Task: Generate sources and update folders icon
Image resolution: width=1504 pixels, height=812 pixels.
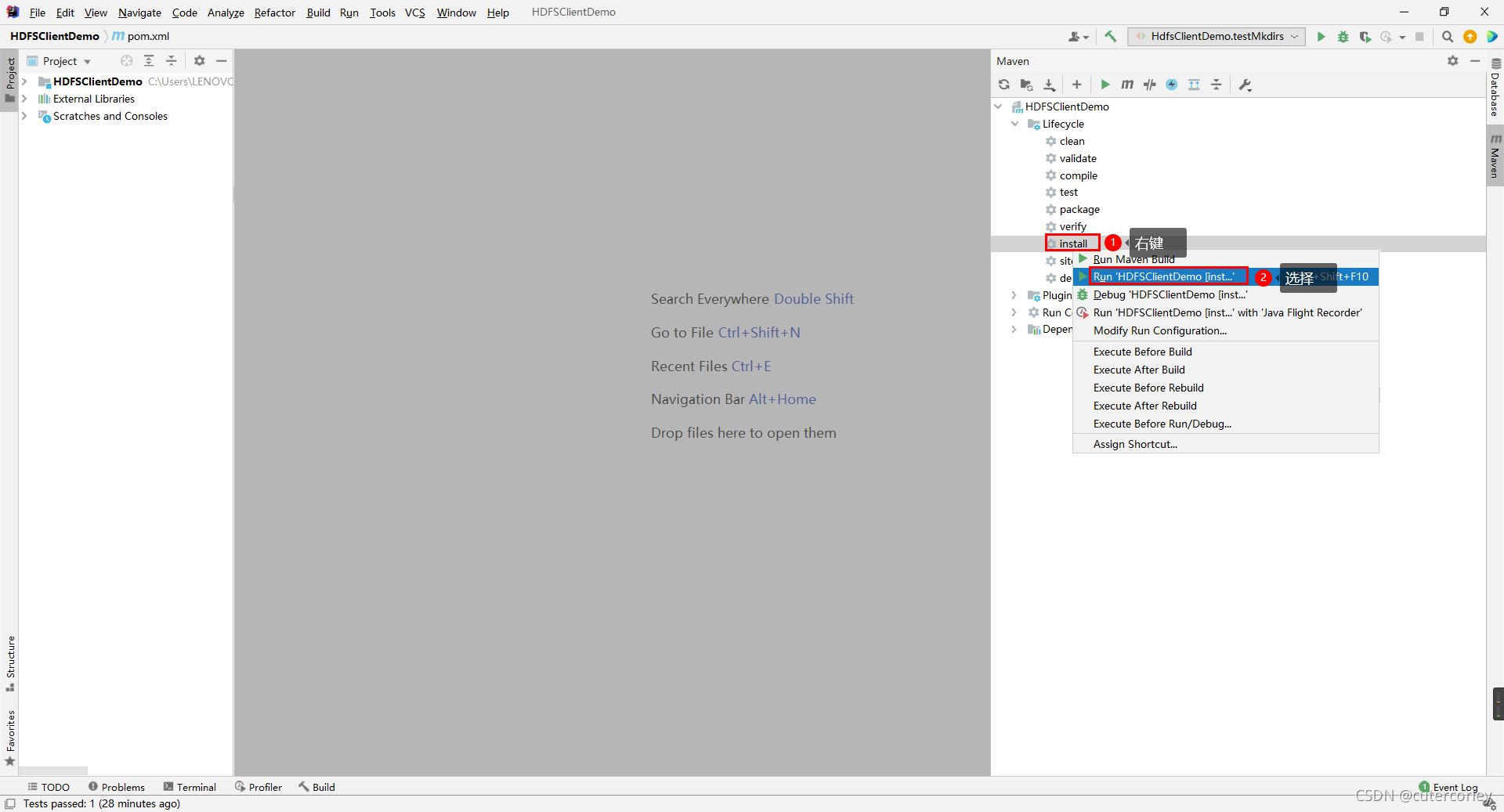Action: (x=1026, y=85)
